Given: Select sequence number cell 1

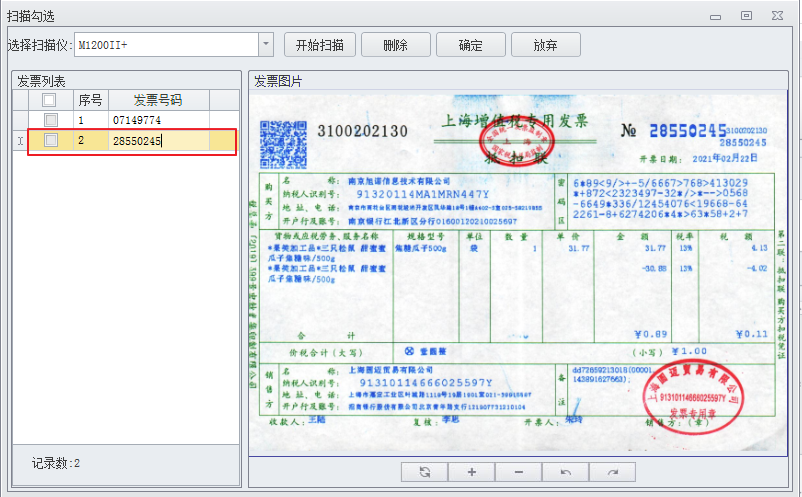Looking at the screenshot, I should tap(91, 120).
